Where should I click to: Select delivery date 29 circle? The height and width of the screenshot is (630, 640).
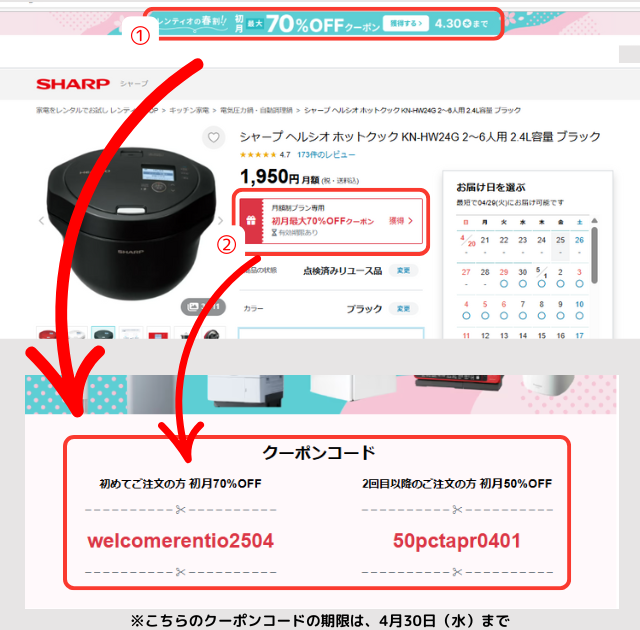504,284
